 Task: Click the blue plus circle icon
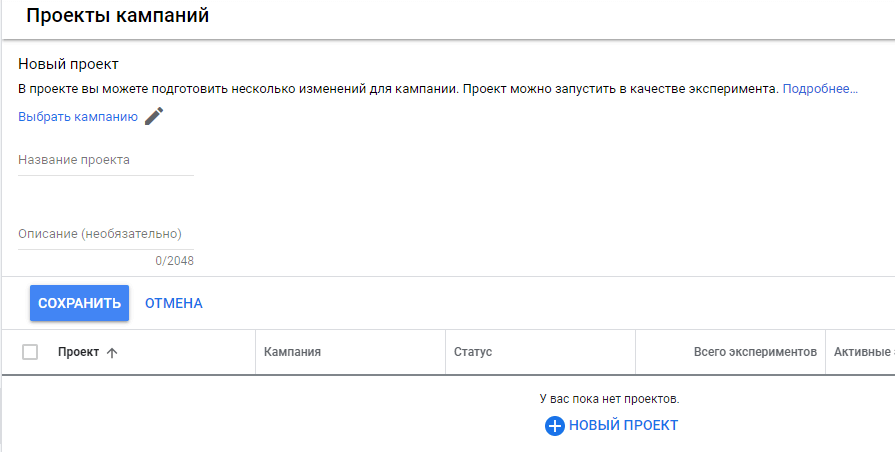555,426
